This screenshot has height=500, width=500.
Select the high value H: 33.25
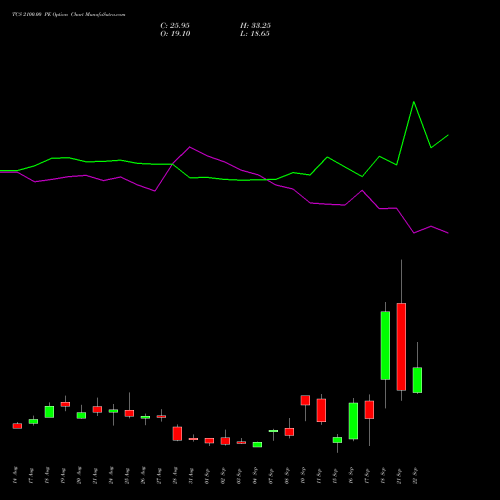[x=255, y=26]
